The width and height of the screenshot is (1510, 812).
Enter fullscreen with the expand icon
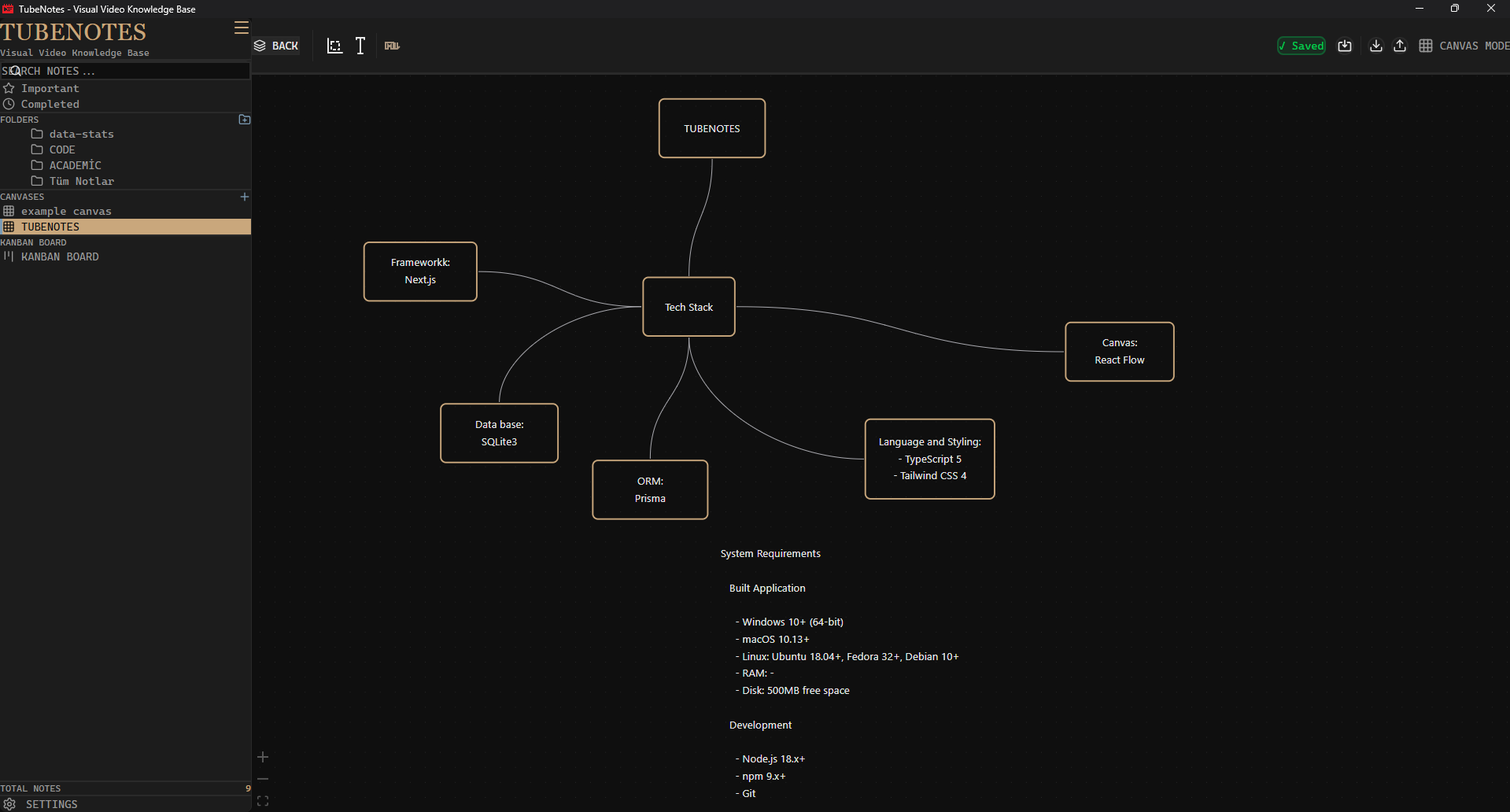coord(263,800)
